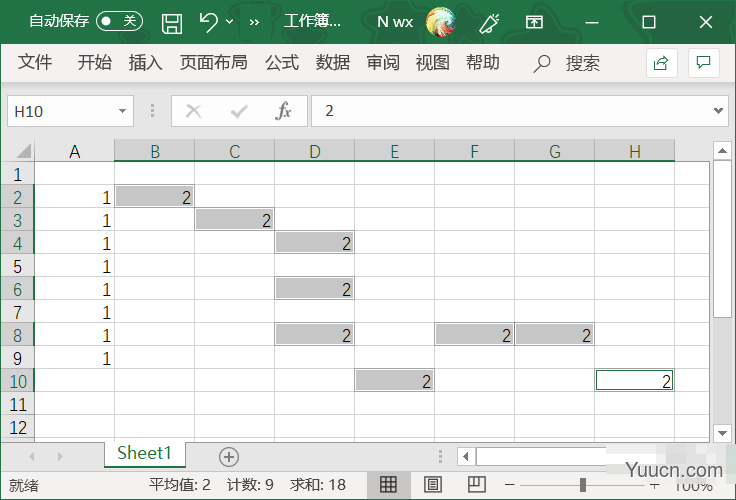Select row header 10
The height and width of the screenshot is (500, 736).
click(17, 381)
